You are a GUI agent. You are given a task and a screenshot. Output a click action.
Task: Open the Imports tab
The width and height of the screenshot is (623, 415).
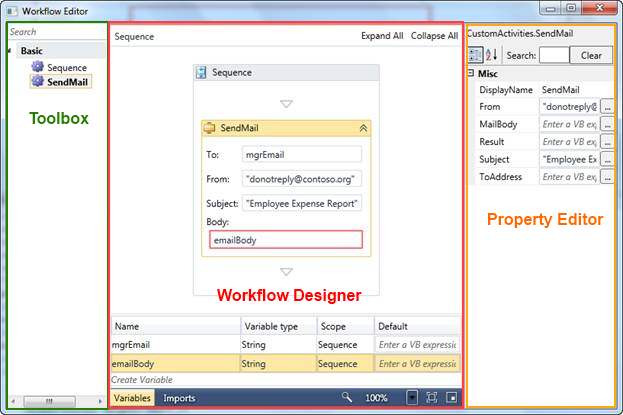pyautogui.click(x=179, y=398)
